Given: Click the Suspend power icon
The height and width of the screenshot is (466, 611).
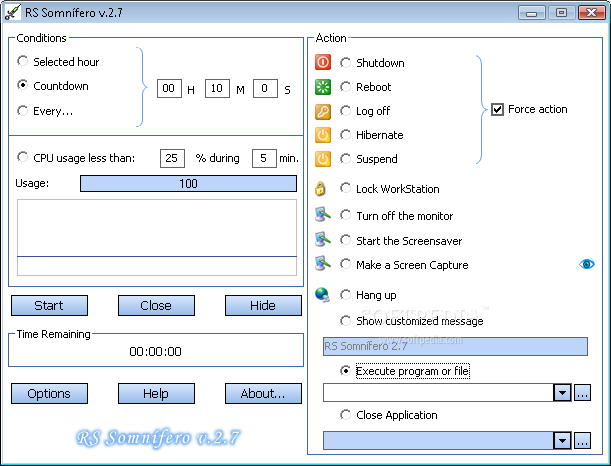Looking at the screenshot, I should (x=323, y=159).
